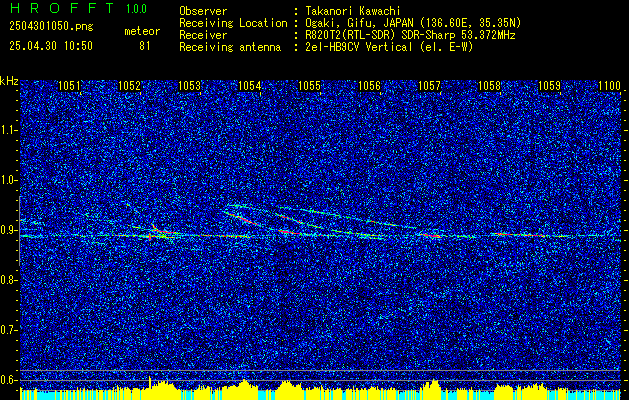Click the 1.1 kHz axis label
629x400 pixels.
click(8, 130)
